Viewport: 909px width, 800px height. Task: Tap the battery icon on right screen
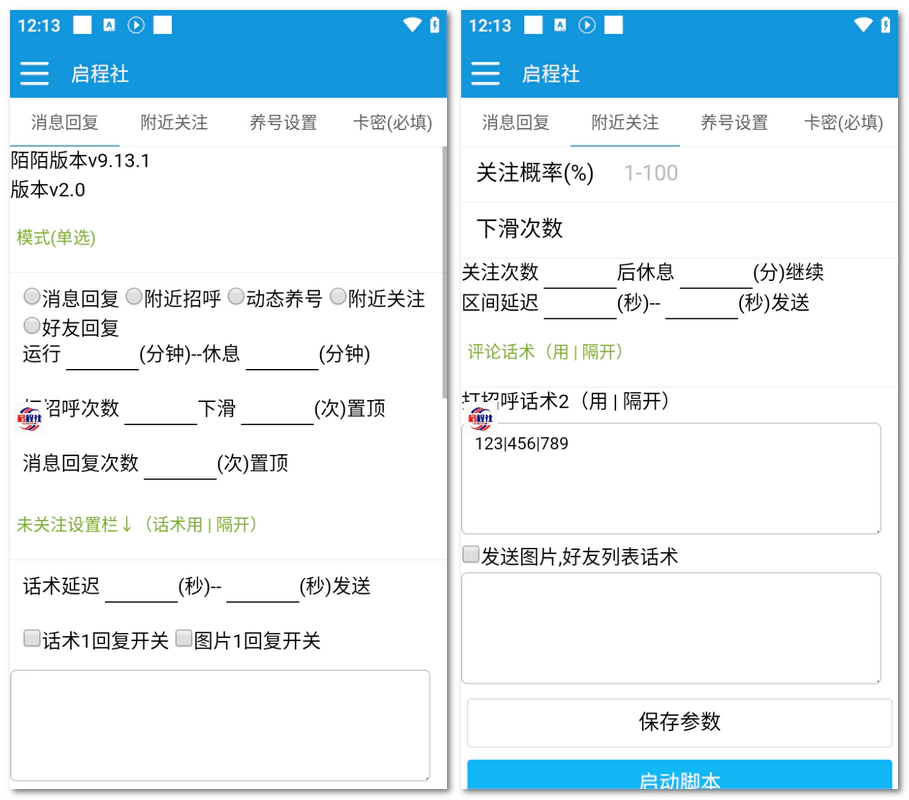pyautogui.click(x=885, y=25)
